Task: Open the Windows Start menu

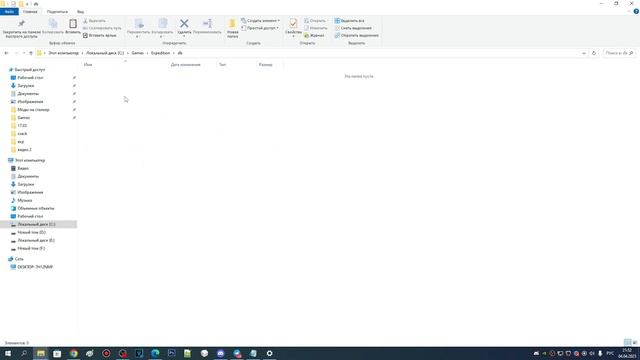Action: pos(8,353)
